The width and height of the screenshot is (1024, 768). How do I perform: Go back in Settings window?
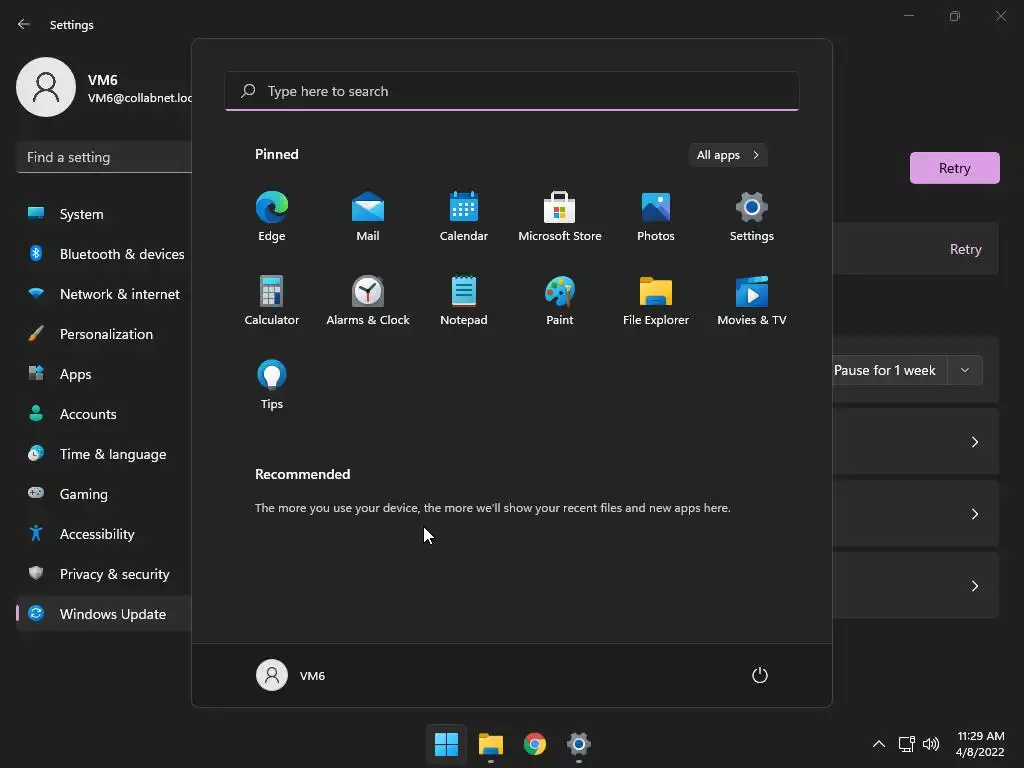click(24, 24)
